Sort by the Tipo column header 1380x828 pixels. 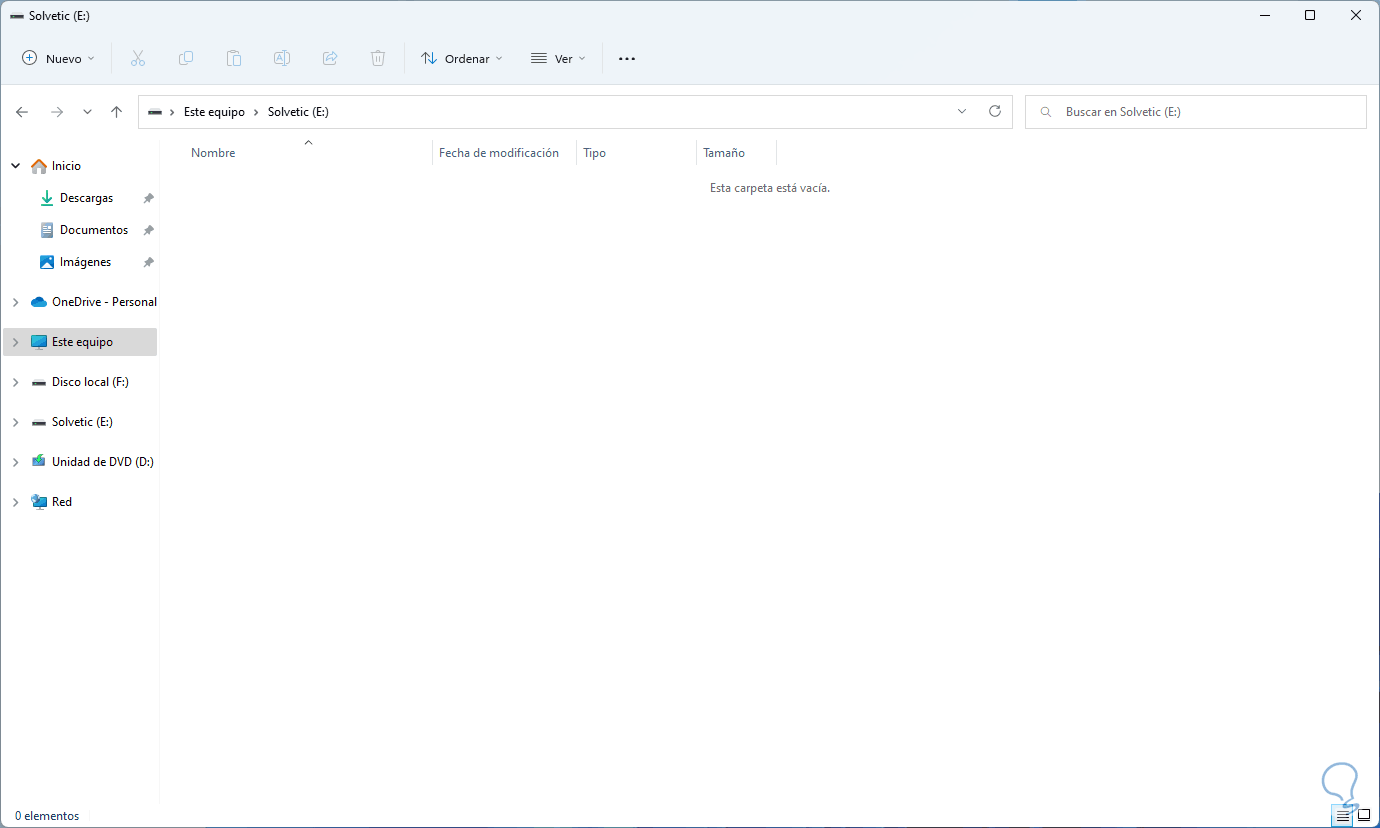(595, 153)
